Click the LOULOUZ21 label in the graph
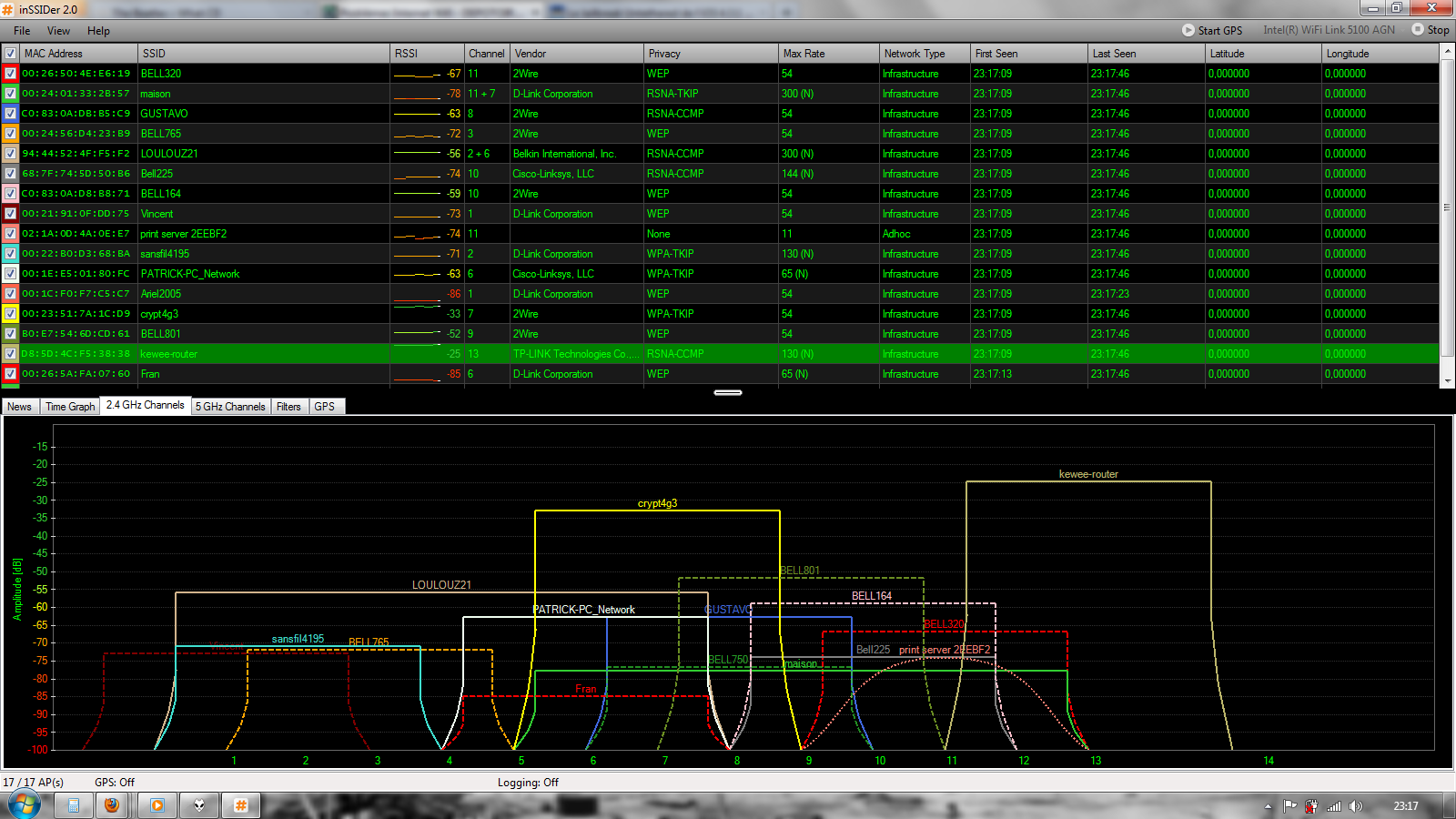 pyautogui.click(x=441, y=585)
